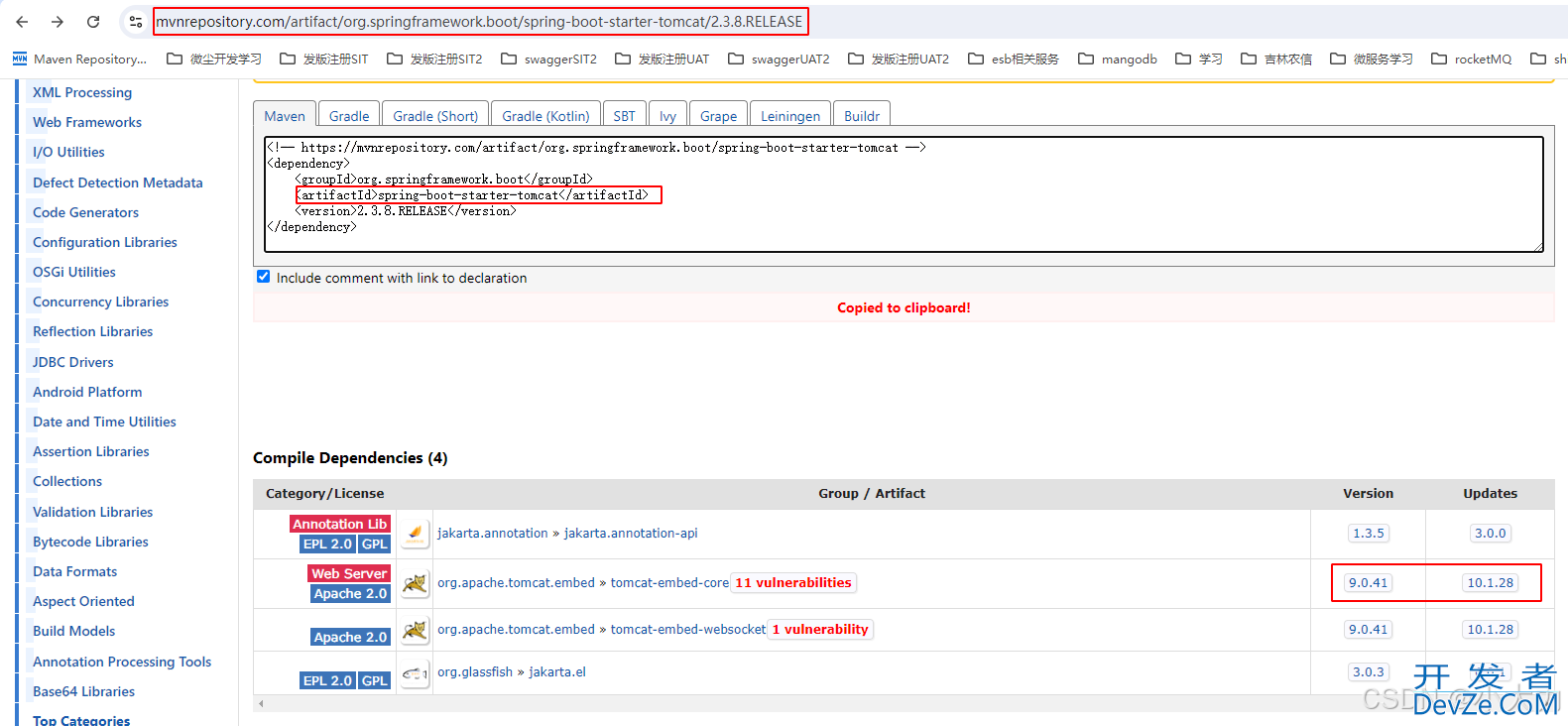Click the jakarta.el artifact icon

415,672
